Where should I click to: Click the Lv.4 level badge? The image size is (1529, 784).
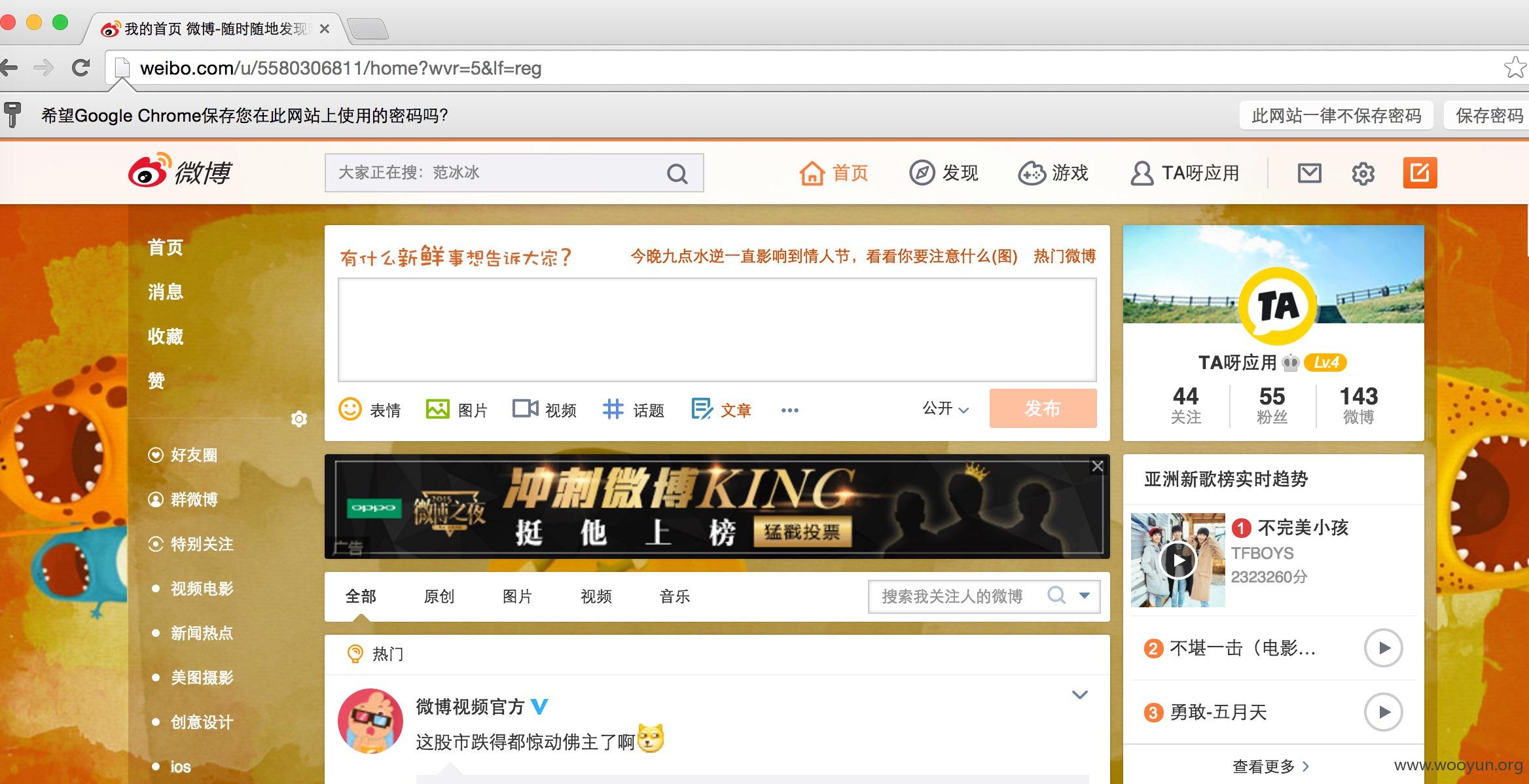pos(1325,362)
